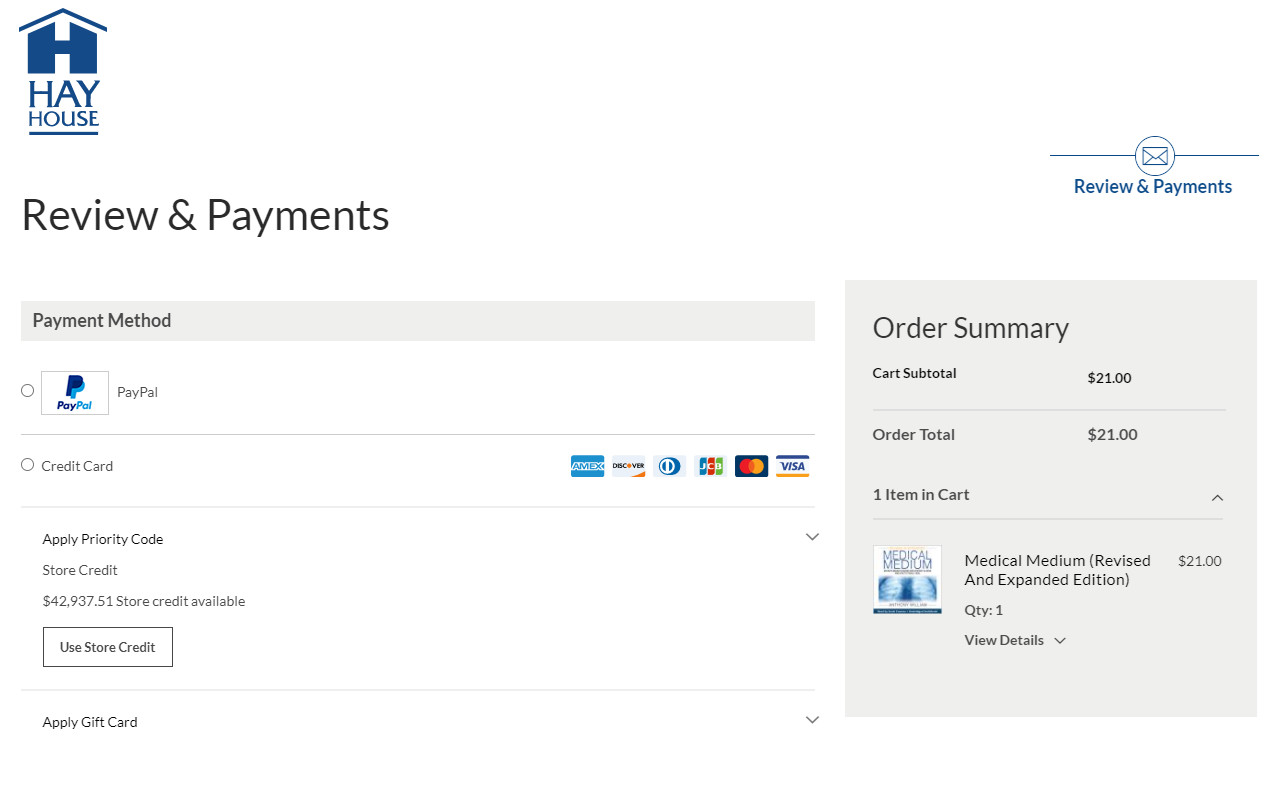Image resolution: width=1276 pixels, height=791 pixels.
Task: Expand View Details for the cart item
Action: coord(1015,640)
